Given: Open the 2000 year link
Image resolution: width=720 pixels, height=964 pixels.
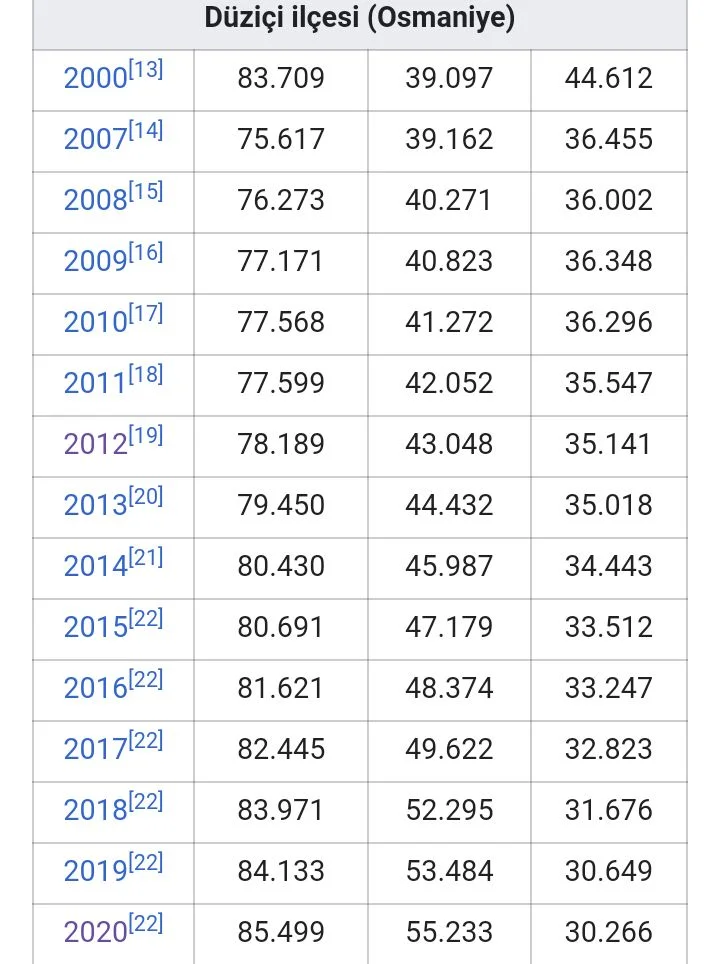Looking at the screenshot, I should click(x=95, y=79).
